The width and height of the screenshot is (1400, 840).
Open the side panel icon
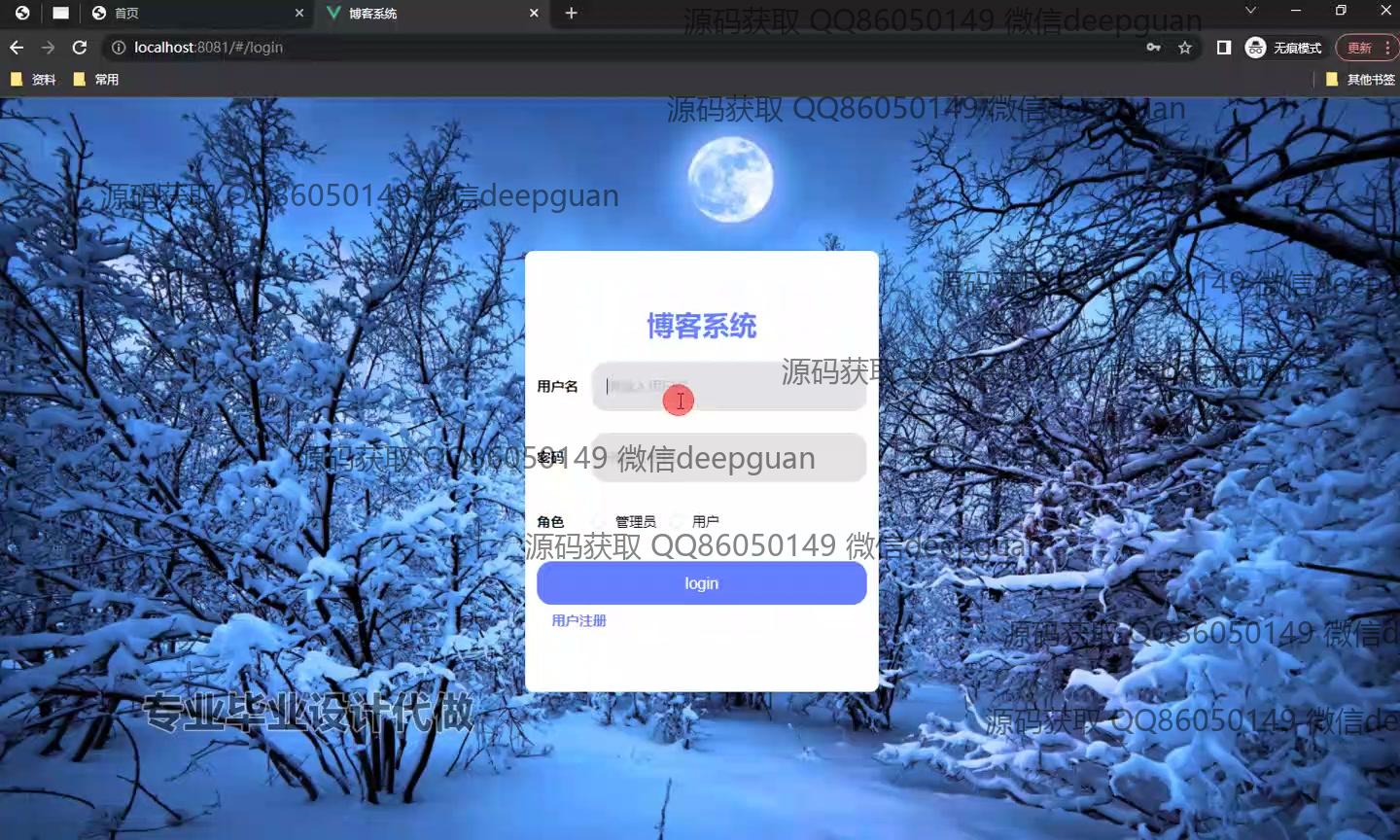click(x=1224, y=47)
